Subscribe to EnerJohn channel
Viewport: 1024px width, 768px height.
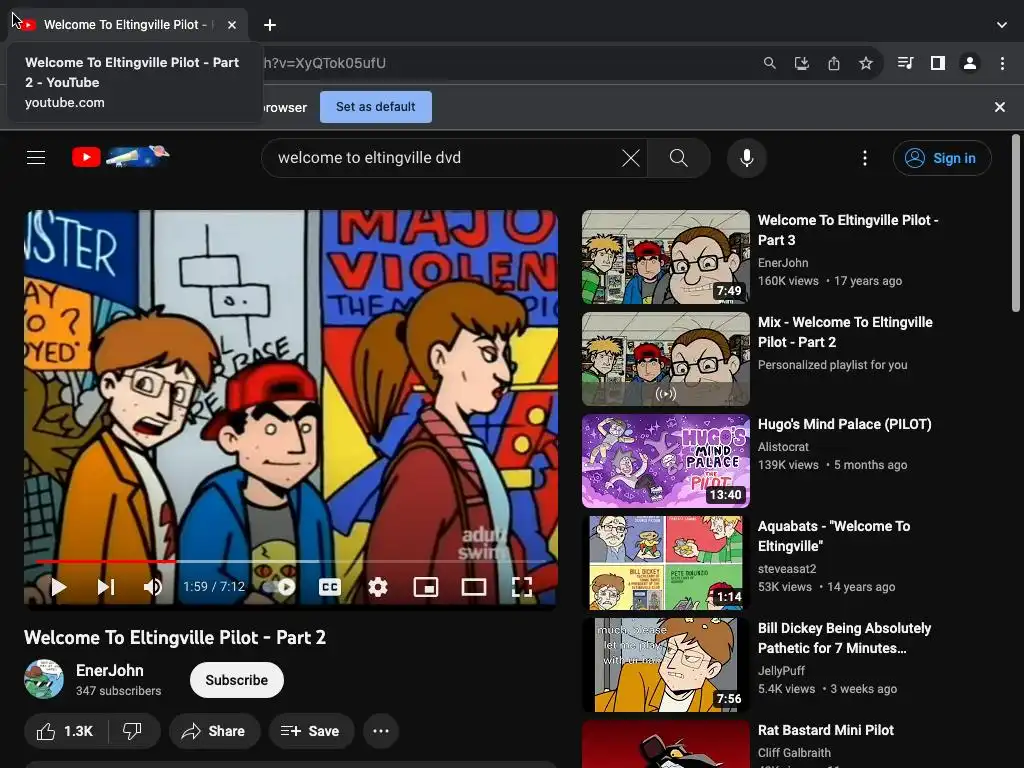point(236,680)
